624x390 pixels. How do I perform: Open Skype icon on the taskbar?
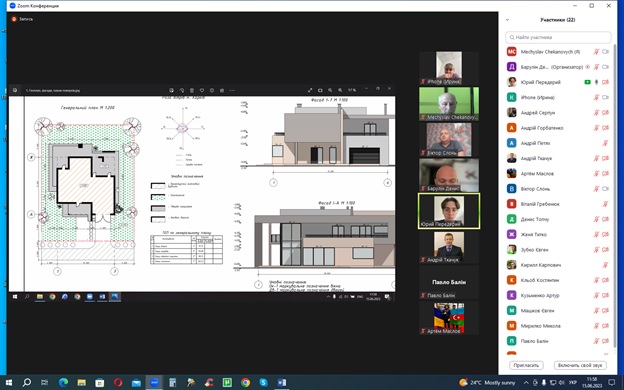point(263,382)
